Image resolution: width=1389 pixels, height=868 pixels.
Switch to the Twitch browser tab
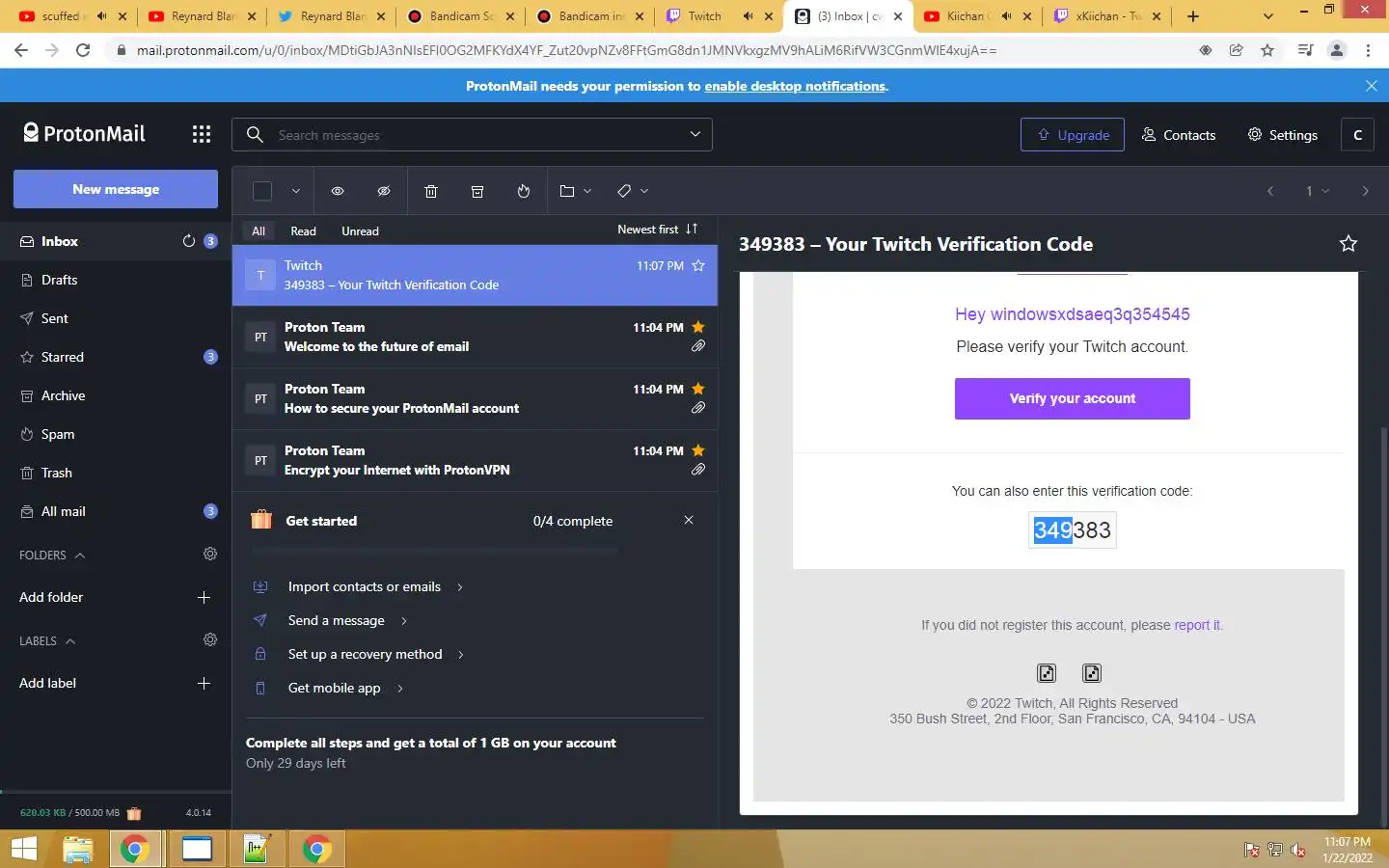pyautogui.click(x=719, y=15)
